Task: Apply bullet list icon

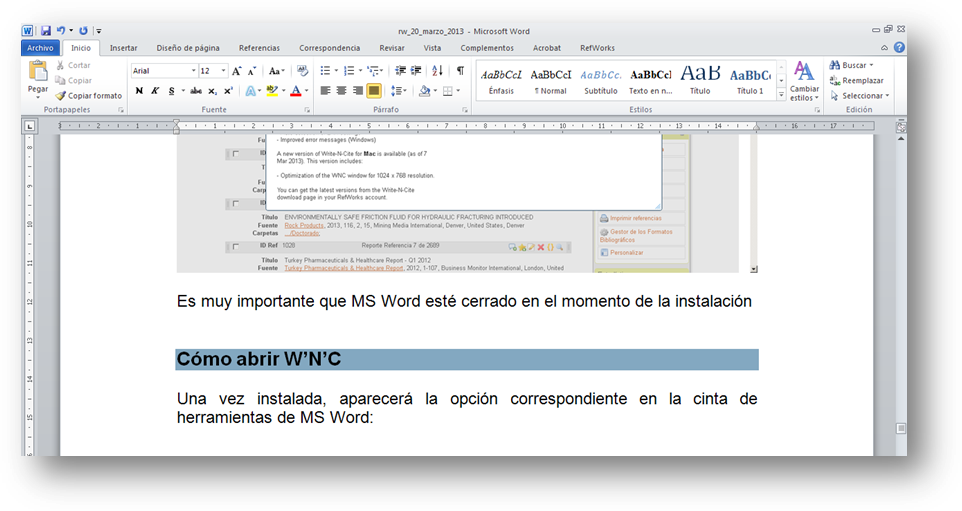Action: 325,71
